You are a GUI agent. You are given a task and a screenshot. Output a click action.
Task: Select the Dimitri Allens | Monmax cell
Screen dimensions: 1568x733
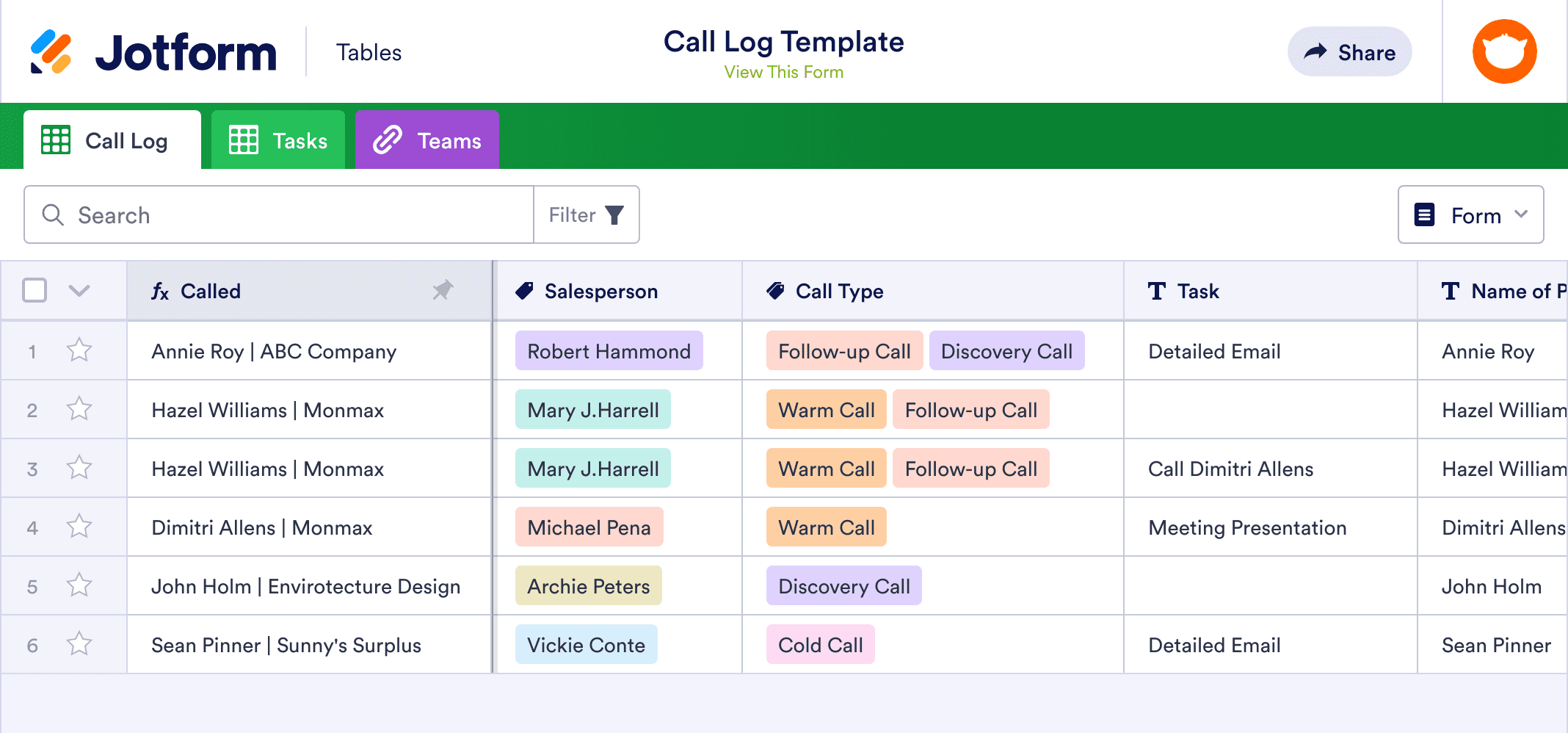click(x=309, y=527)
